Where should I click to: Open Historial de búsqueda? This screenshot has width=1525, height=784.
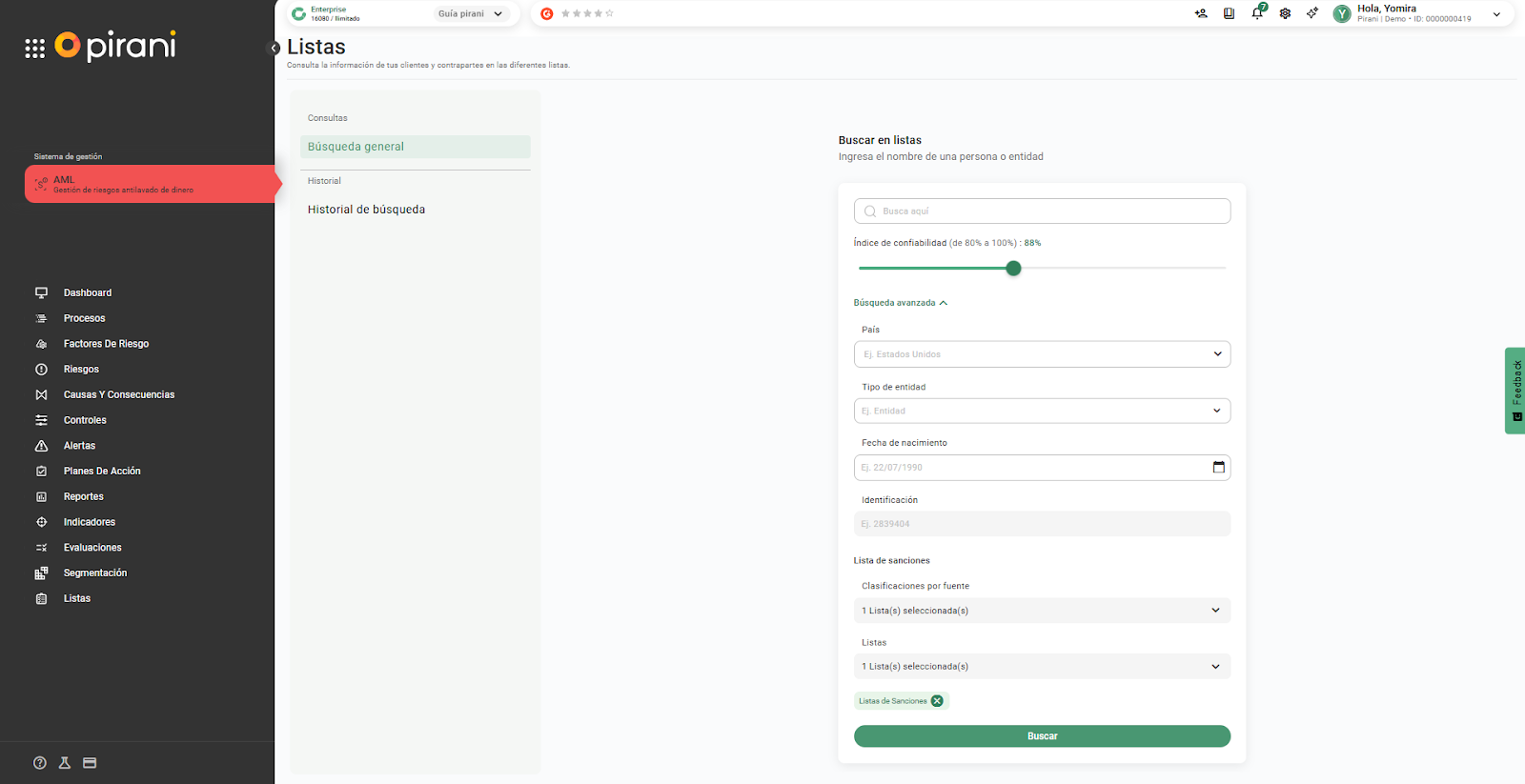point(366,210)
